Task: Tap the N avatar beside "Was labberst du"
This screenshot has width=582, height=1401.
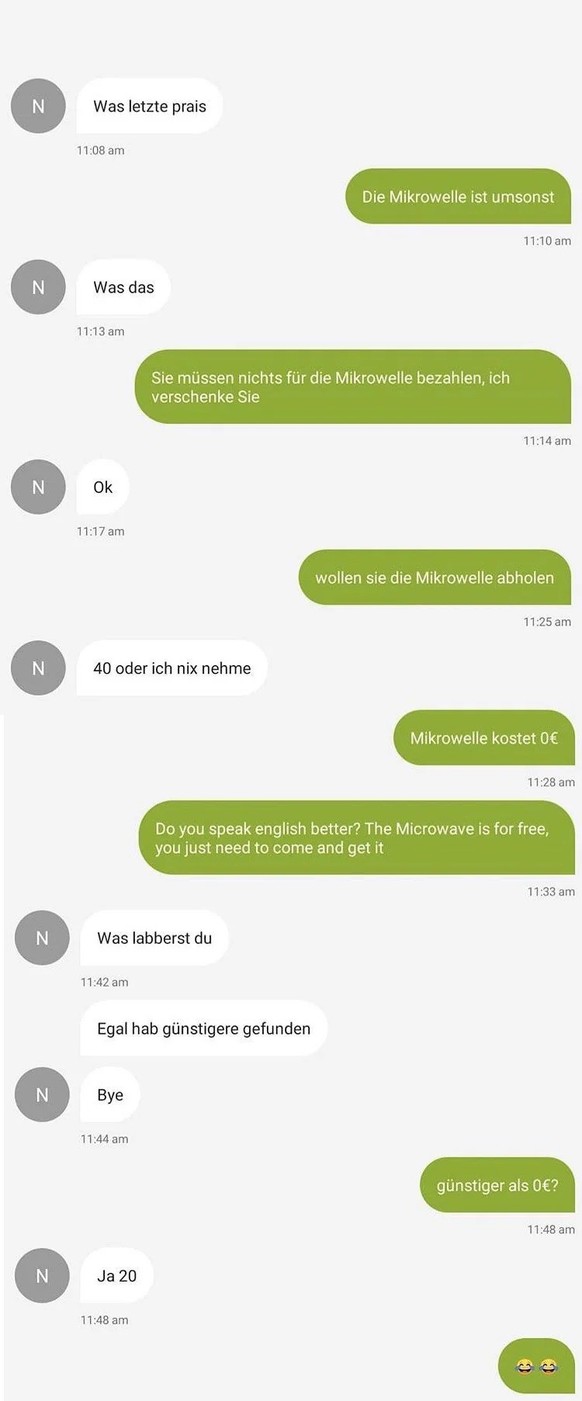Action: [42, 938]
